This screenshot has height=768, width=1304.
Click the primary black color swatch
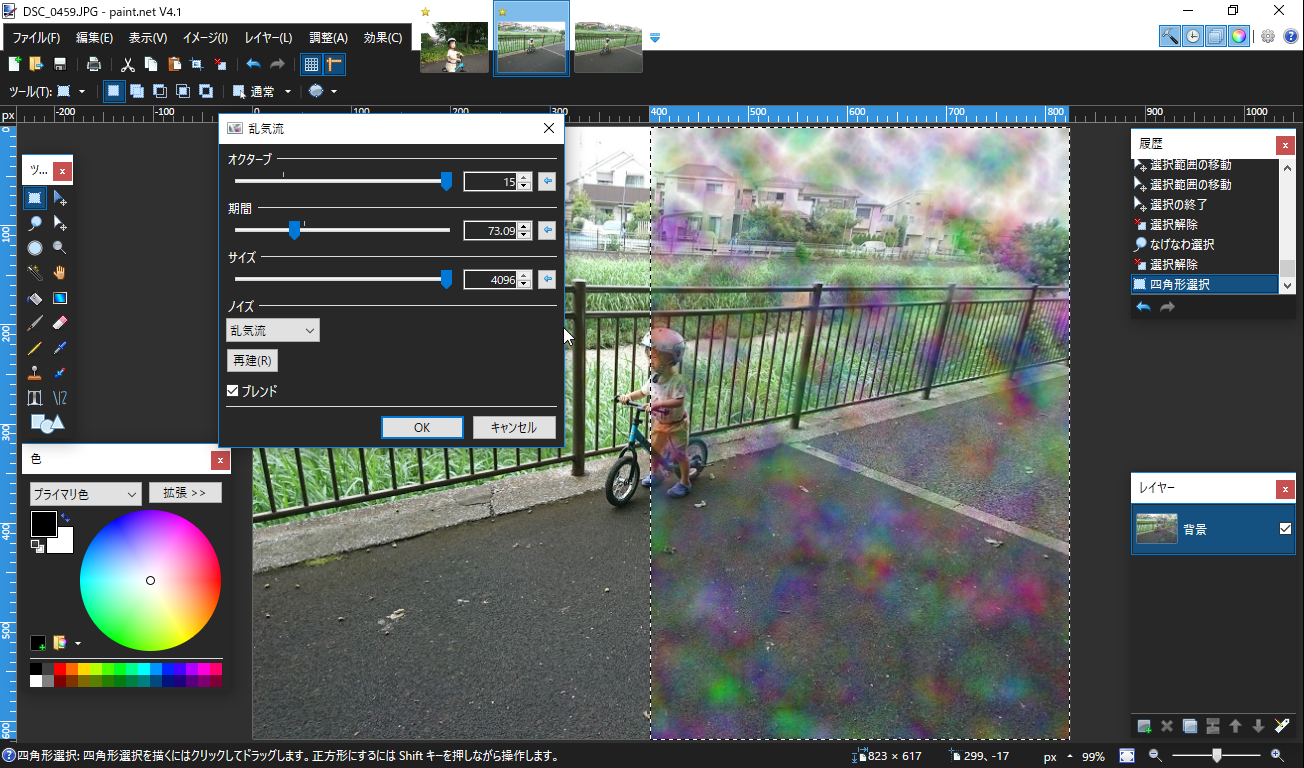click(44, 523)
